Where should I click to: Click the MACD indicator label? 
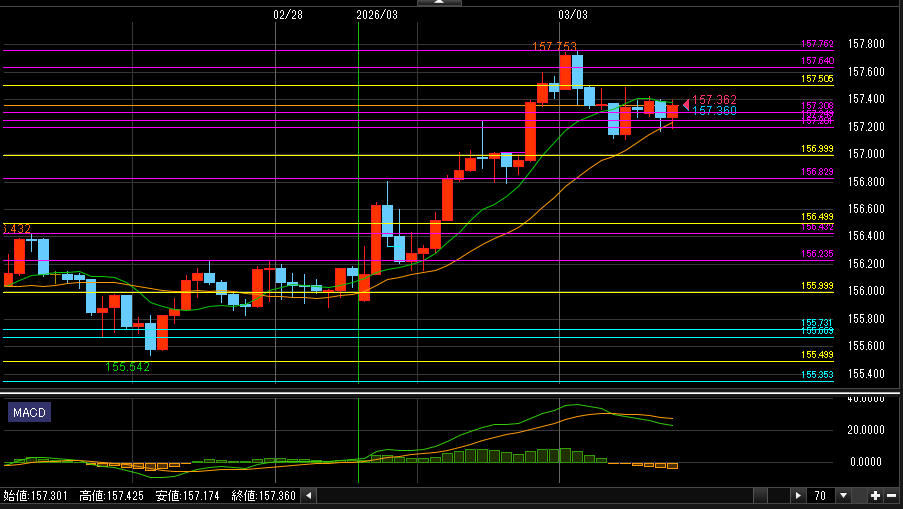(29, 412)
